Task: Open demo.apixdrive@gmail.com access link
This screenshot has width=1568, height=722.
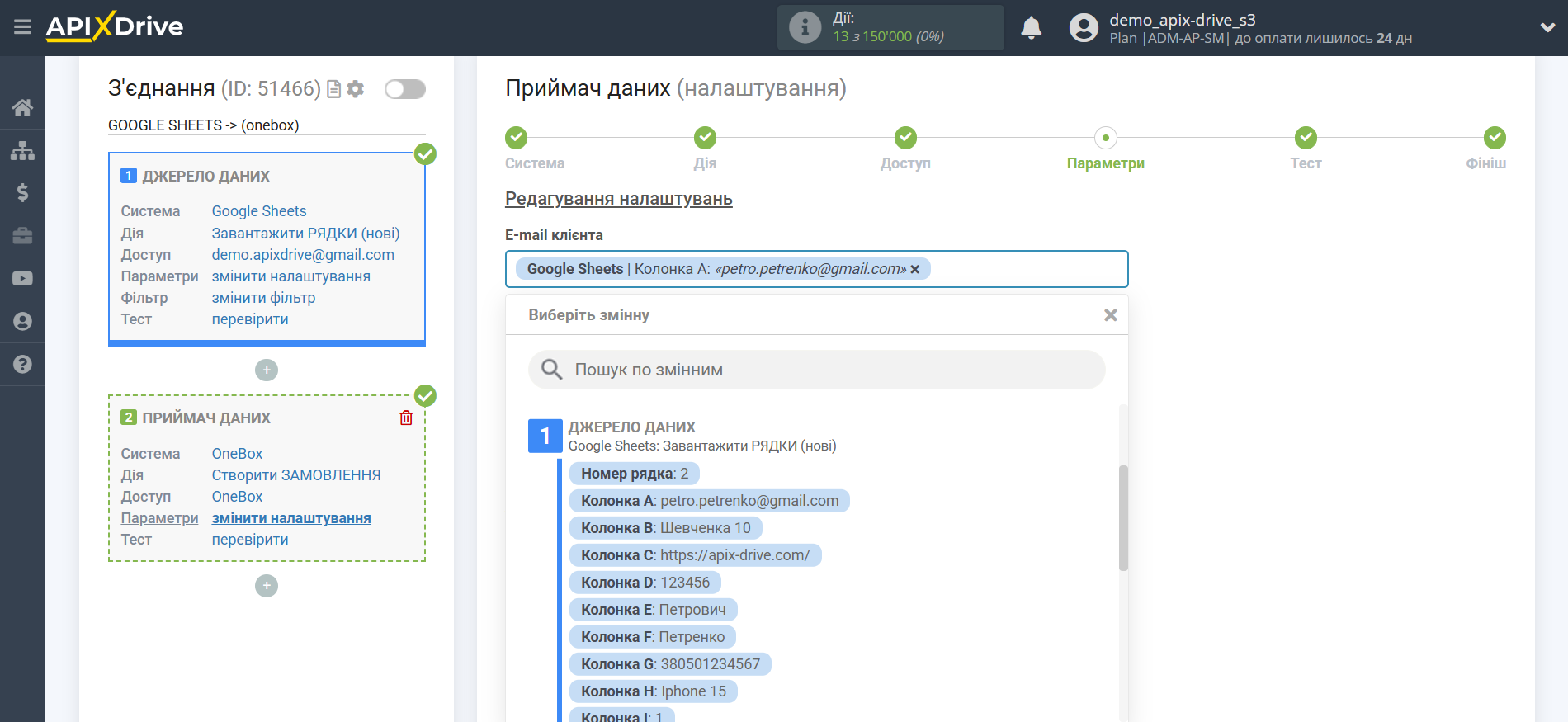Action: pyautogui.click(x=303, y=255)
